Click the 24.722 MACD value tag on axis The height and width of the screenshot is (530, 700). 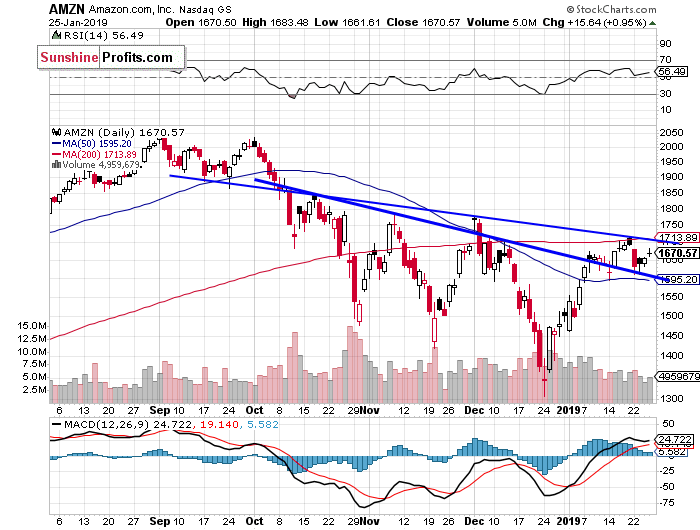(674, 439)
